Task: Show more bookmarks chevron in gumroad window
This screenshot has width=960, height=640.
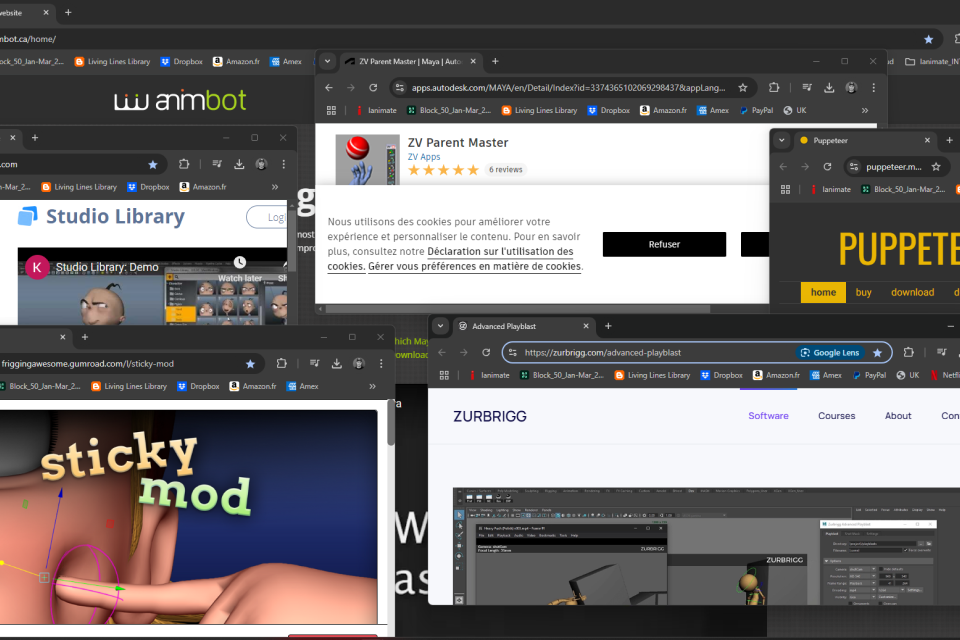Action: [372, 386]
